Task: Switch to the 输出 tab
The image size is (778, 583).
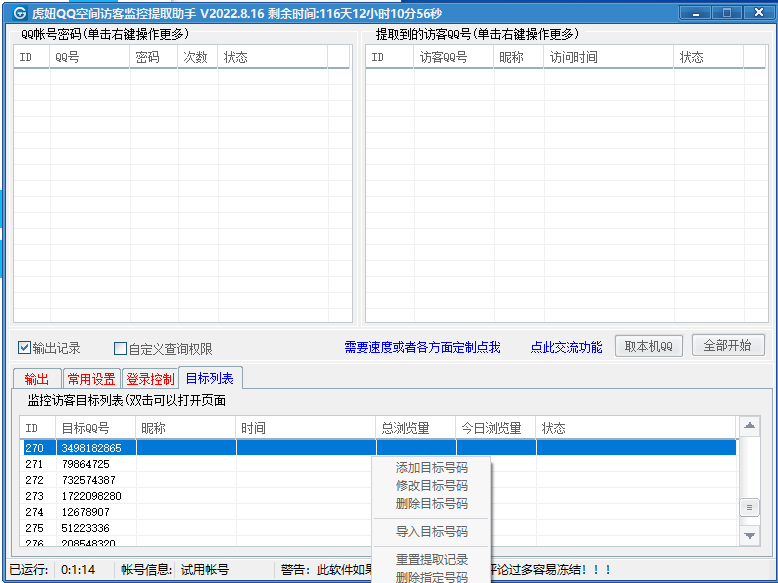Action: pos(37,379)
